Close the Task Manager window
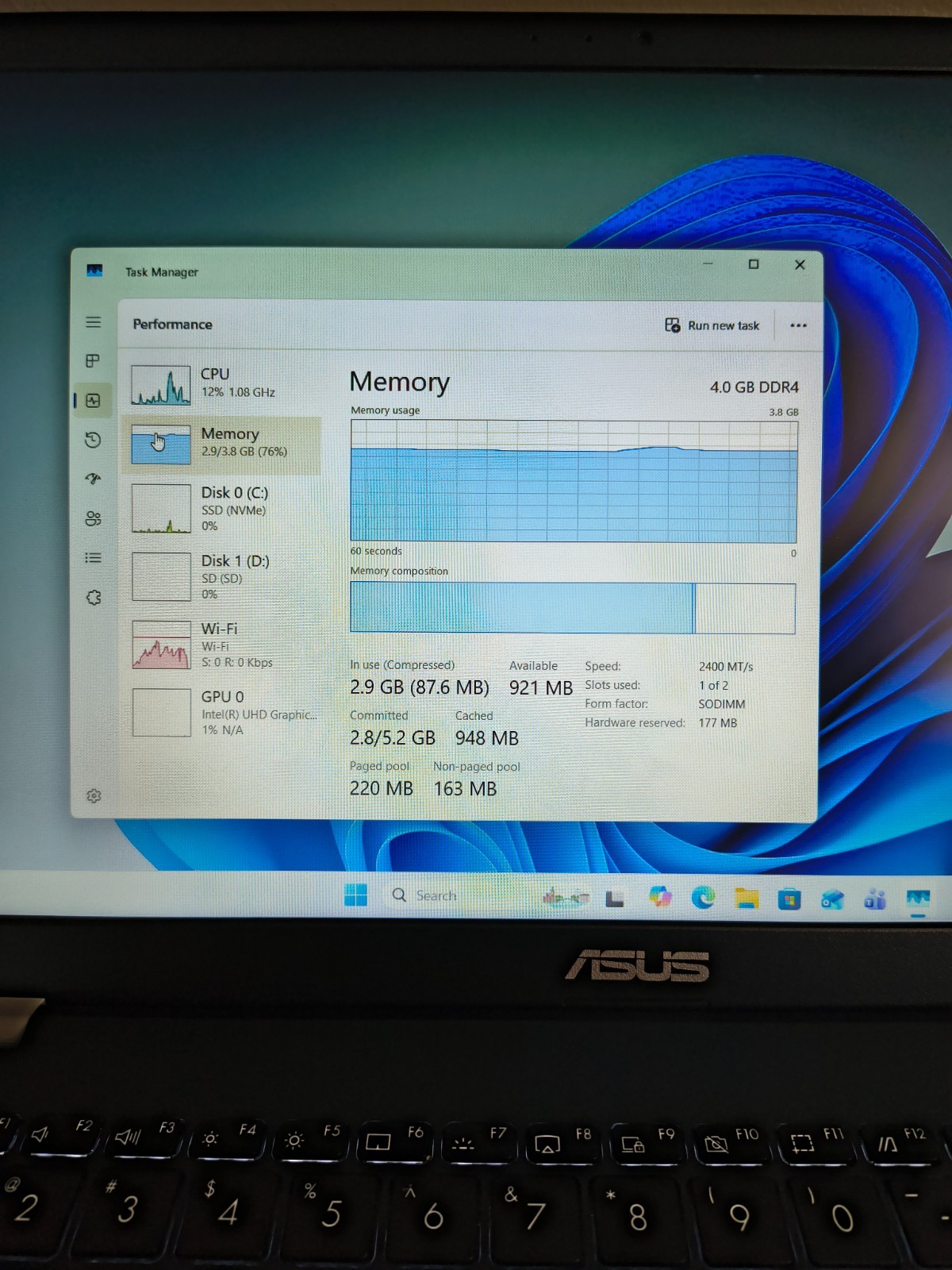The image size is (952, 1270). tap(800, 265)
